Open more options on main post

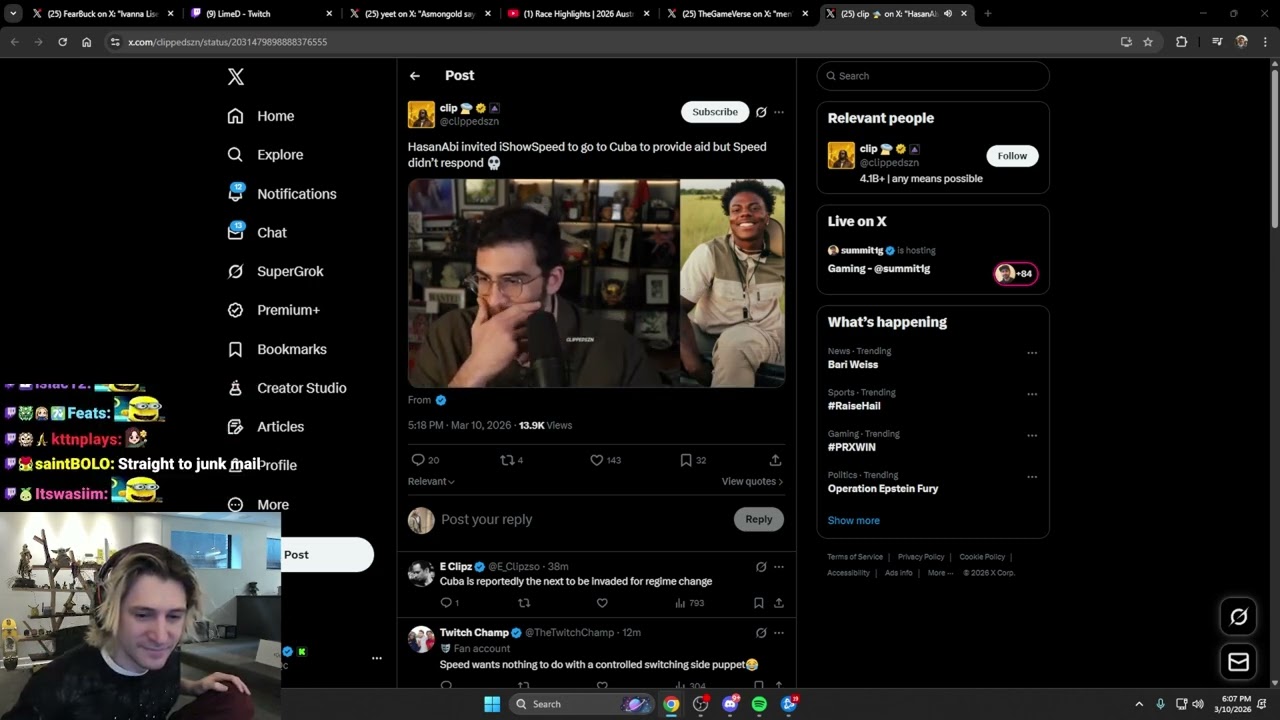(779, 112)
